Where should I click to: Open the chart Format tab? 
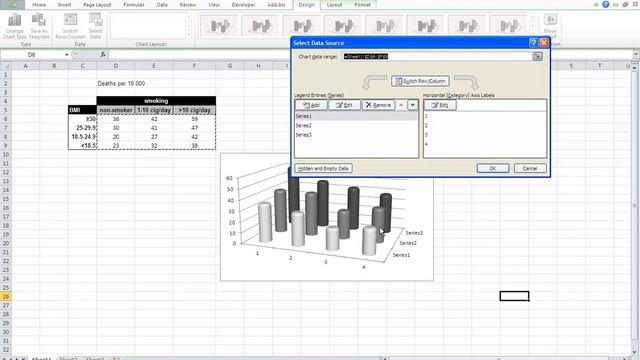[x=362, y=5]
